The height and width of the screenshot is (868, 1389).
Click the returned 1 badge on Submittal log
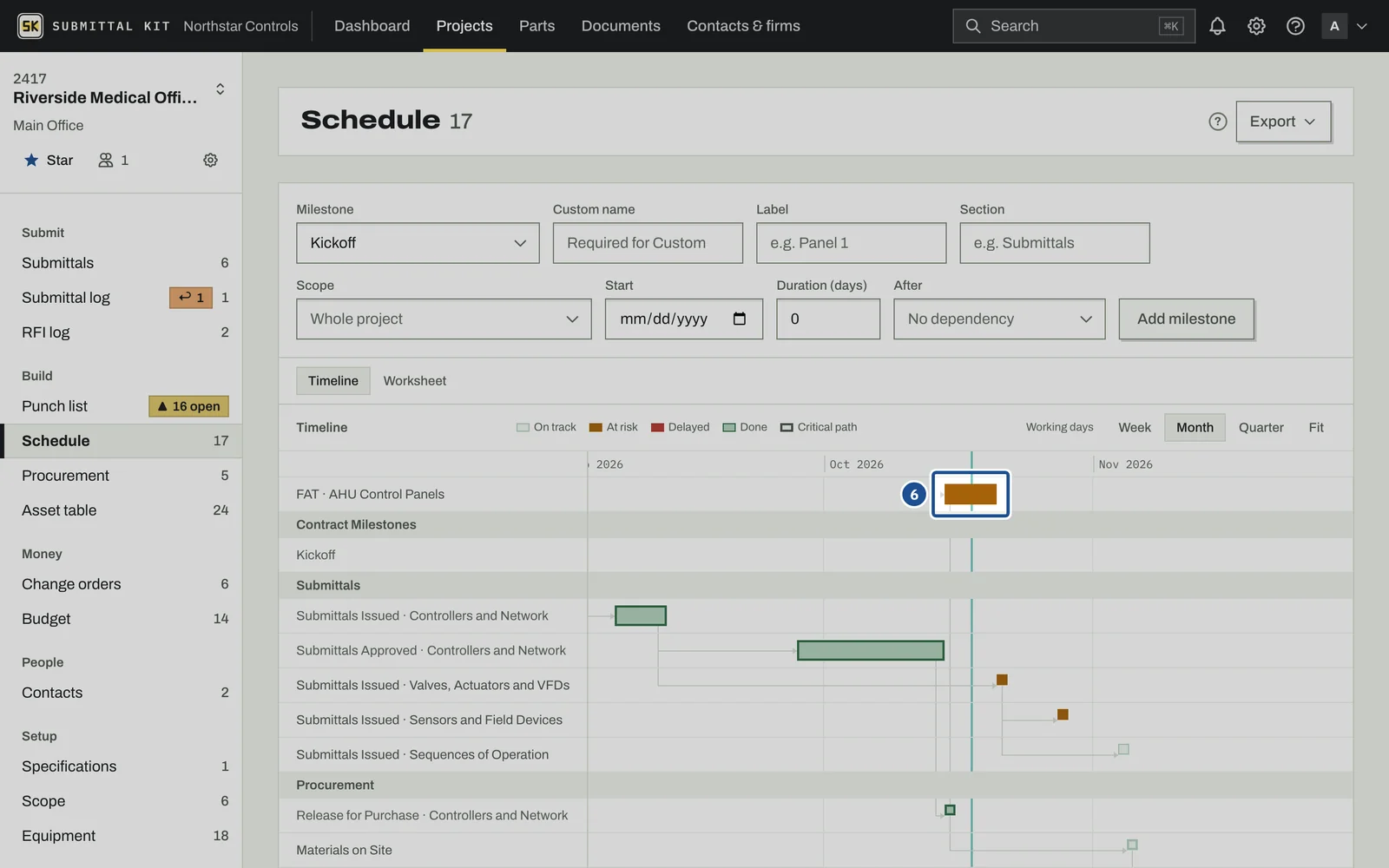191,298
